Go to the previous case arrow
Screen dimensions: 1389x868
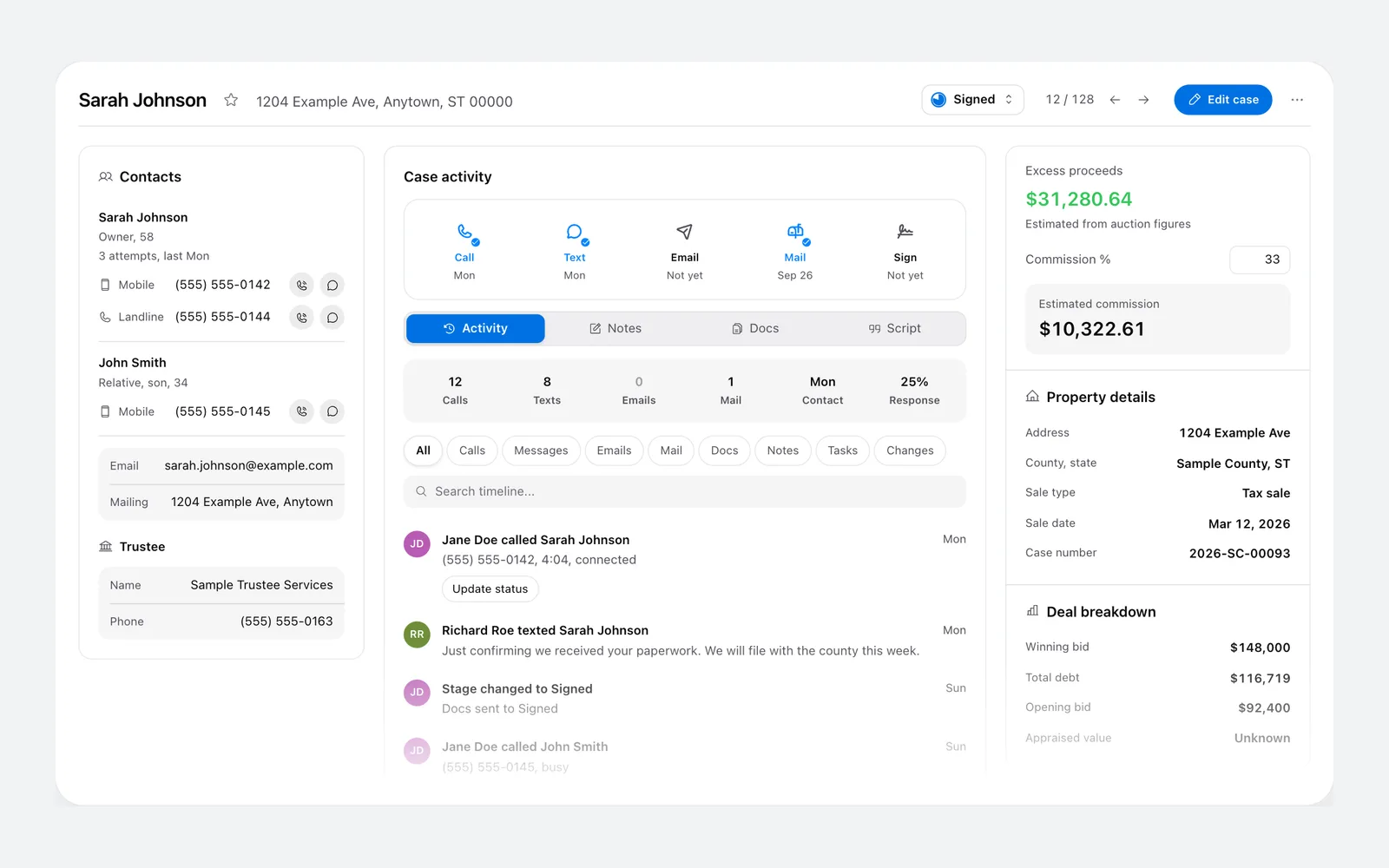point(1115,100)
